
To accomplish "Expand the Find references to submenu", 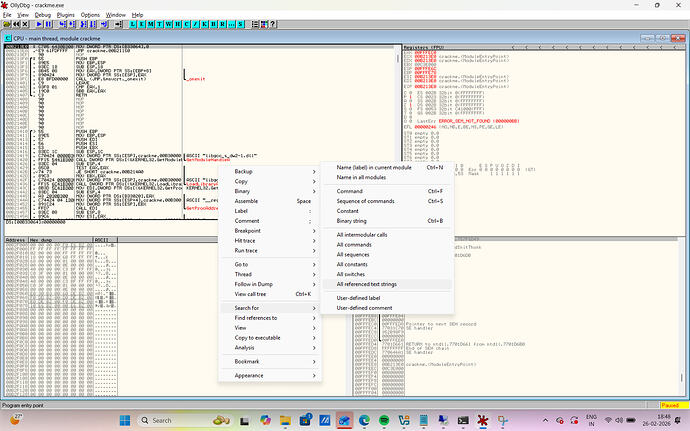I will click(x=270, y=318).
